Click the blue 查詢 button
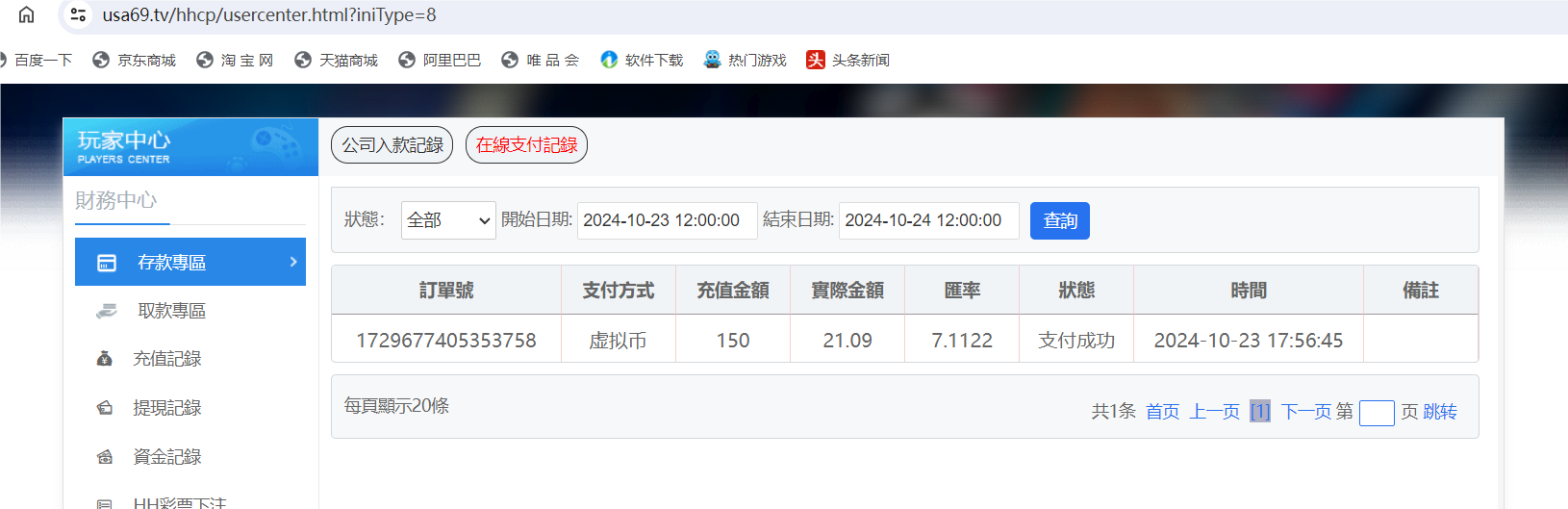1568x509 pixels. [1060, 220]
